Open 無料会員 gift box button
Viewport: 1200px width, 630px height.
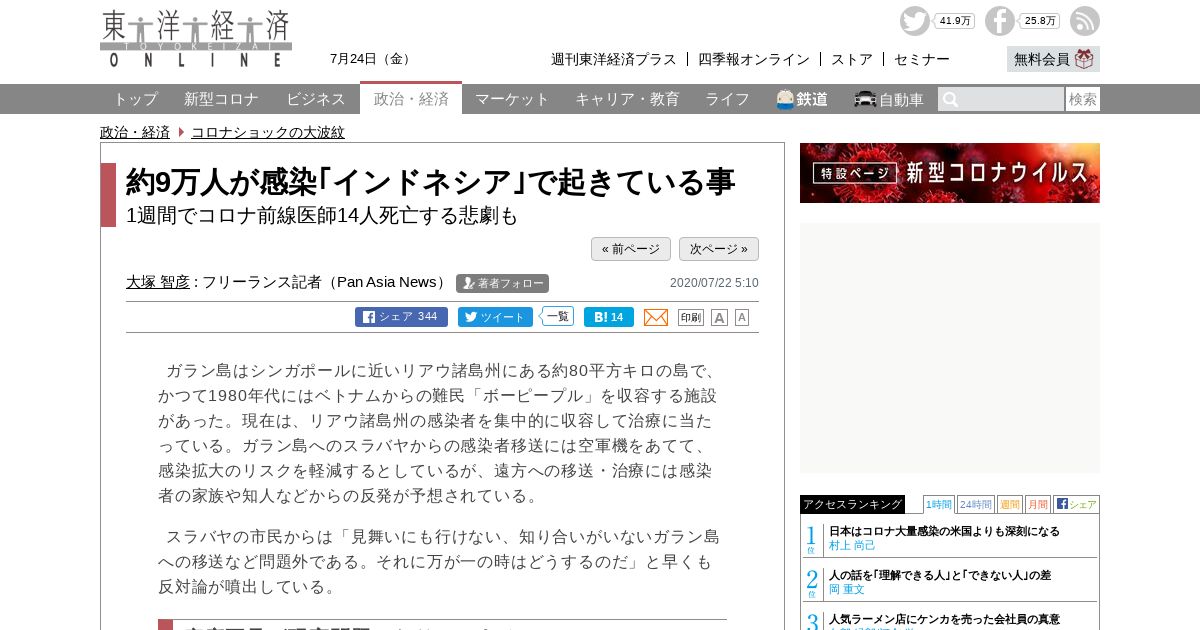[x=1053, y=59]
